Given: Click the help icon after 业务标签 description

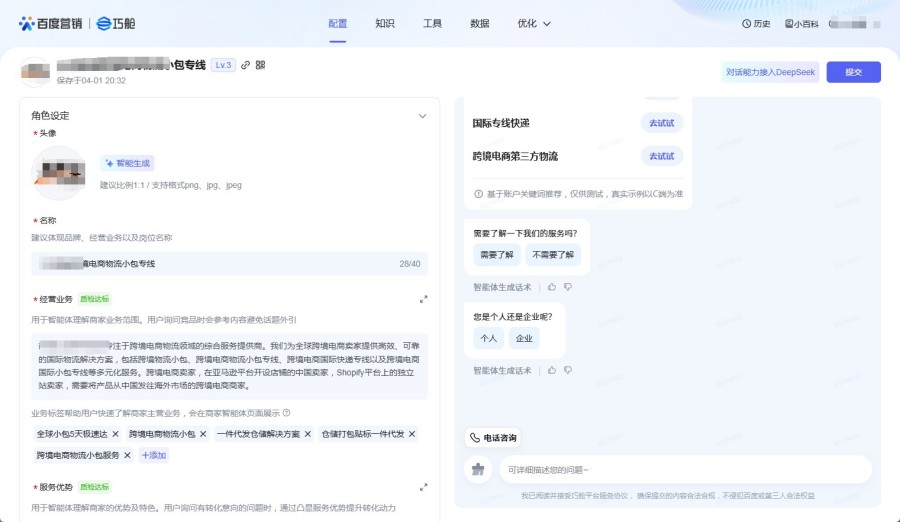Looking at the screenshot, I should (x=286, y=413).
